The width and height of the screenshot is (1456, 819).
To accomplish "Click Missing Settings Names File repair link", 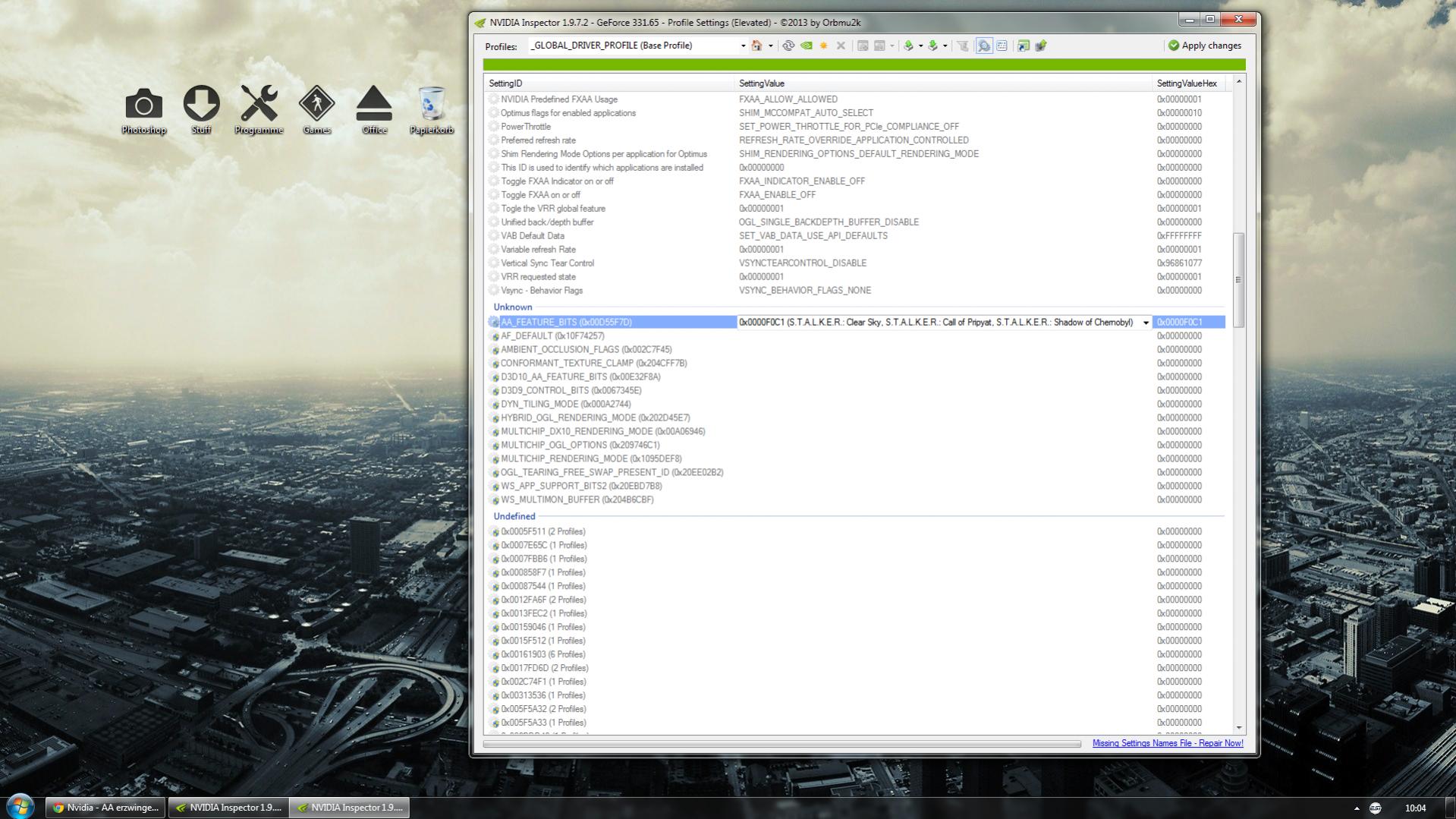I will (x=1168, y=743).
